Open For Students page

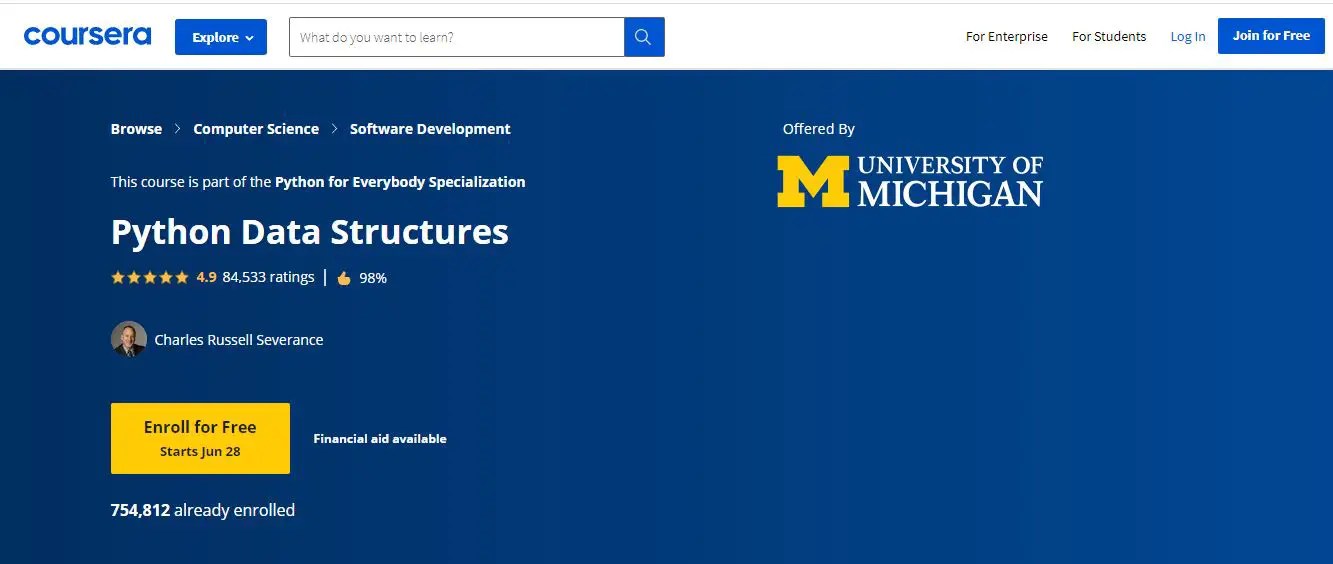1109,36
